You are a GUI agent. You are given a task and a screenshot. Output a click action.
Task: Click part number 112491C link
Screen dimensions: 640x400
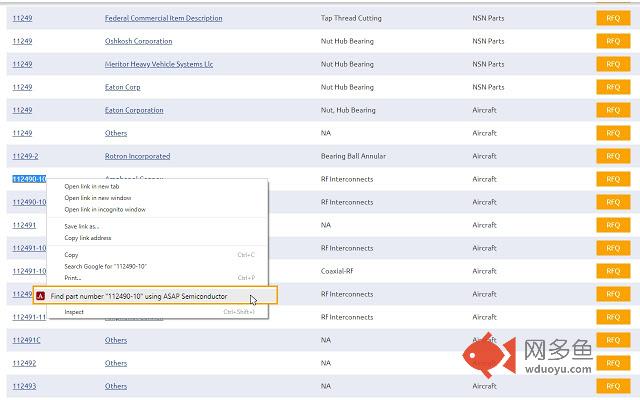click(26, 340)
